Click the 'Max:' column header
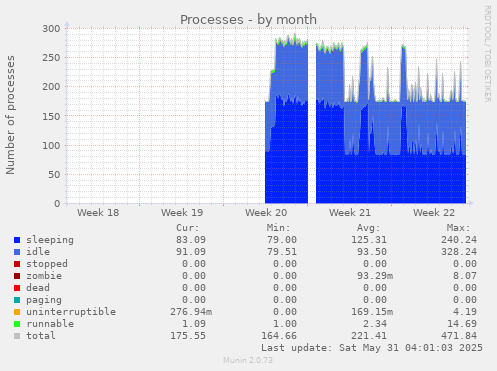Image resolution: width=497 pixels, height=371 pixels. point(458,228)
